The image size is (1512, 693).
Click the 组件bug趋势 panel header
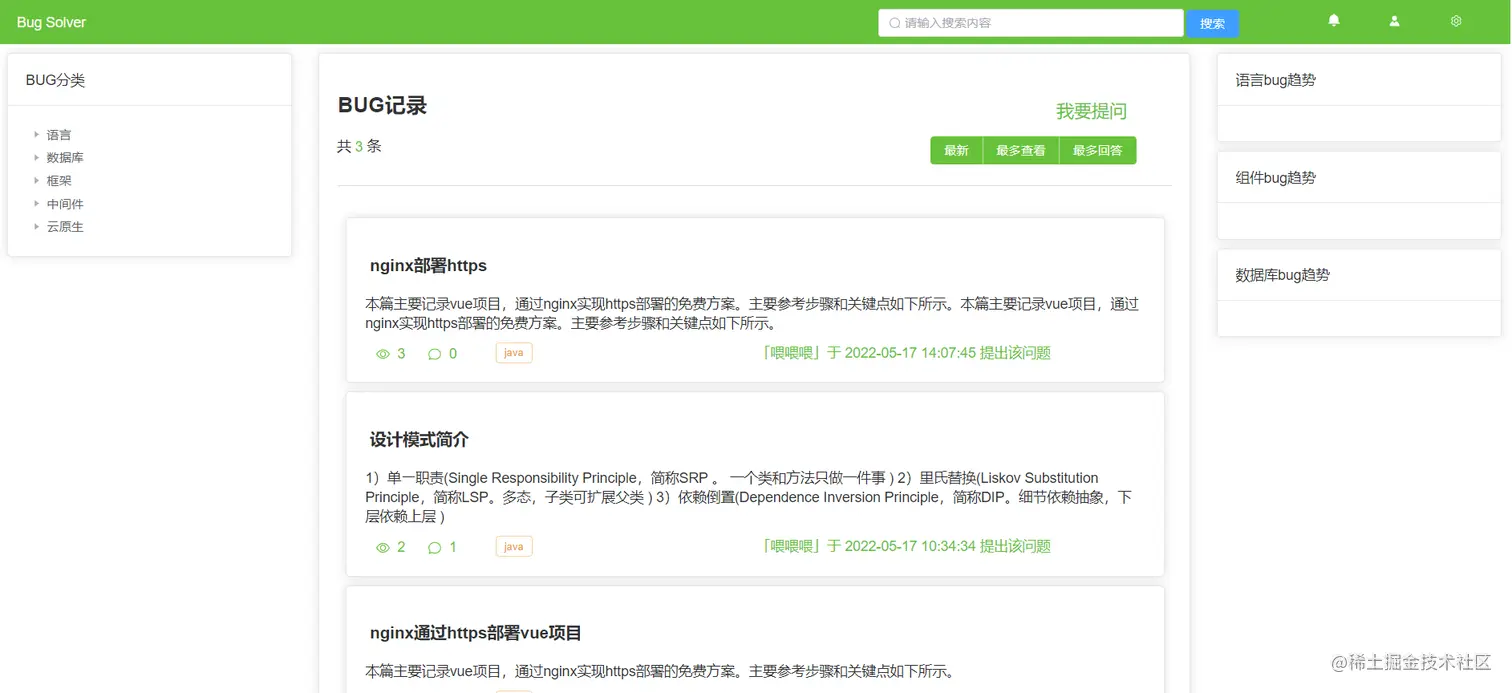point(1359,178)
